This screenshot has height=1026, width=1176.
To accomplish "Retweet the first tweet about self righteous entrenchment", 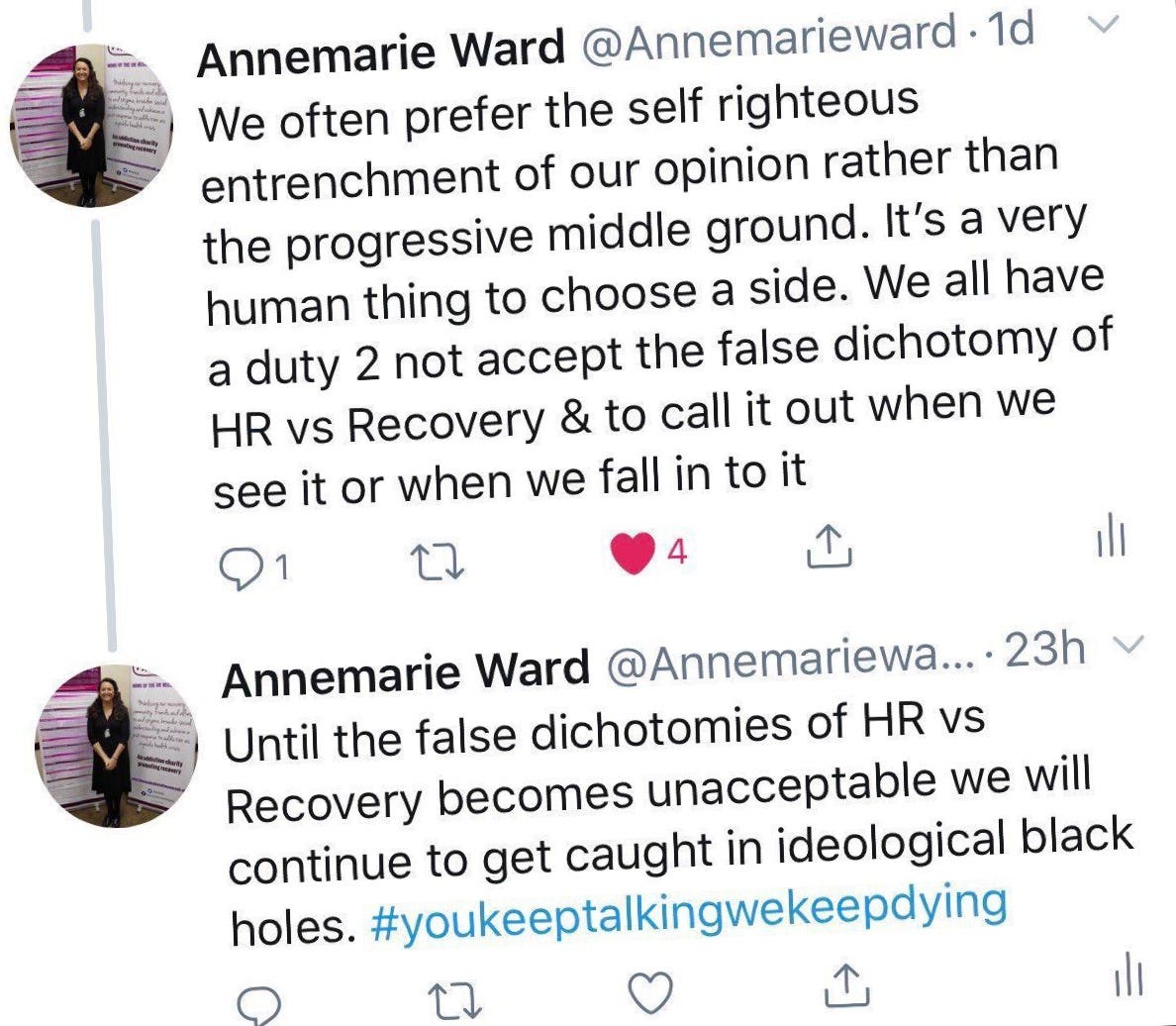I will [438, 563].
